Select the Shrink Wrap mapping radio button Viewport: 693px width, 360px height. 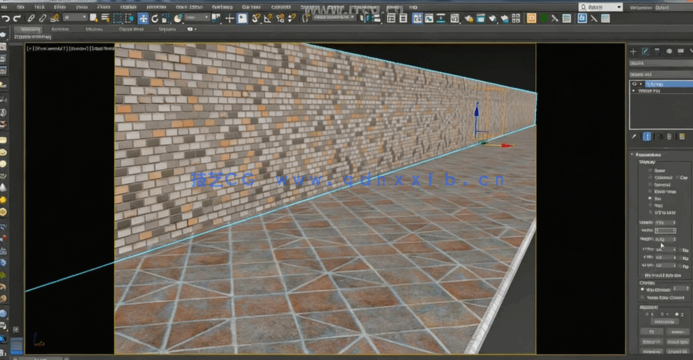tap(650, 191)
